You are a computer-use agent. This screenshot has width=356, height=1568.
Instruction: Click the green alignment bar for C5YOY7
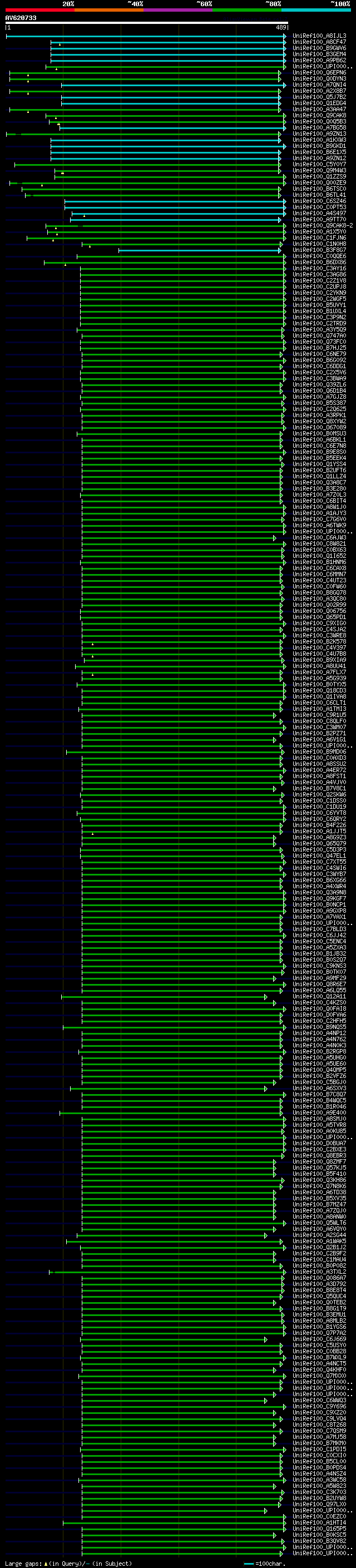[148, 164]
